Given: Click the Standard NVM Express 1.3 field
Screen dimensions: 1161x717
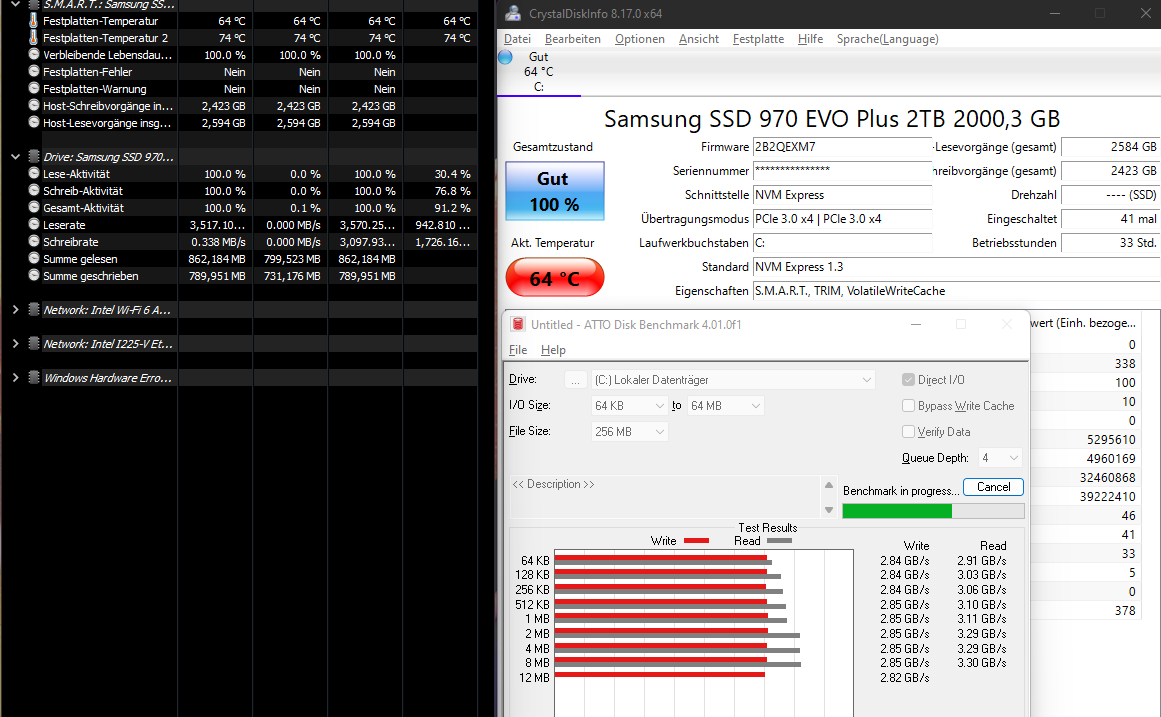Looking at the screenshot, I should pyautogui.click(x=957, y=267).
